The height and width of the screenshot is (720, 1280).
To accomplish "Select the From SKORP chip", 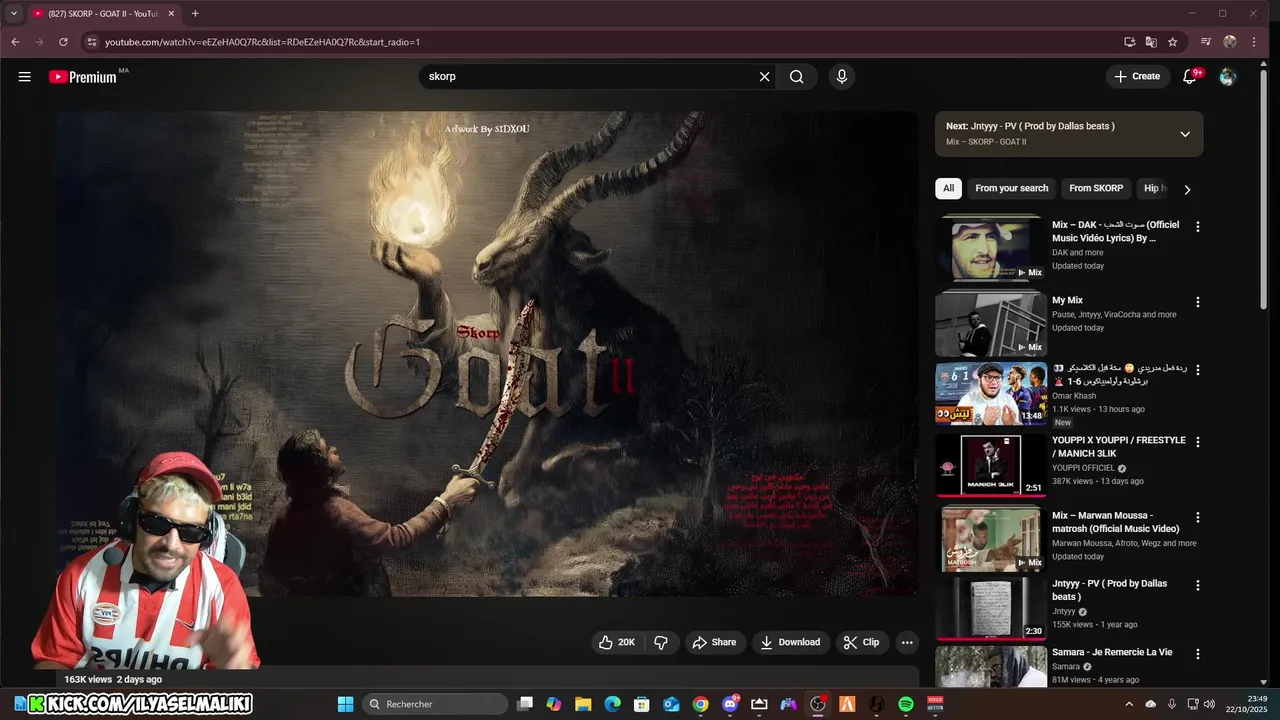I will (x=1096, y=188).
